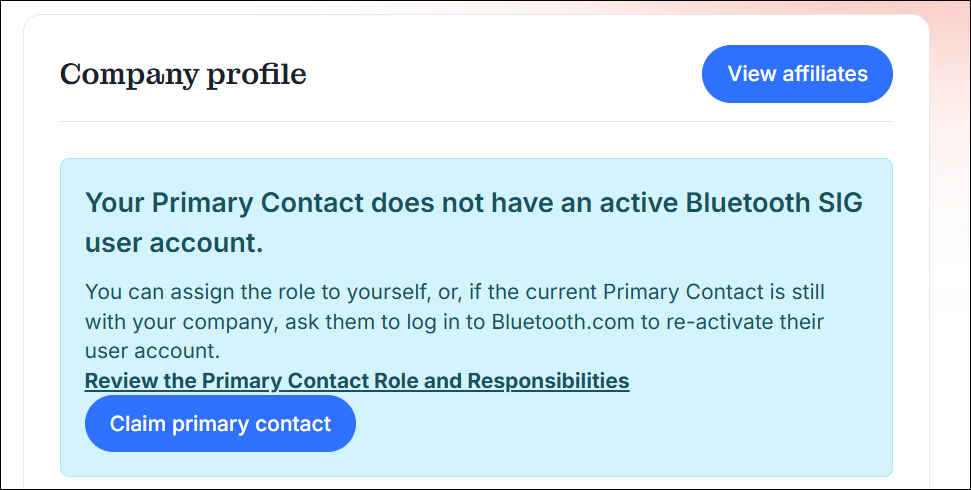Click 'with your company' in the notice text

click(x=160, y=323)
